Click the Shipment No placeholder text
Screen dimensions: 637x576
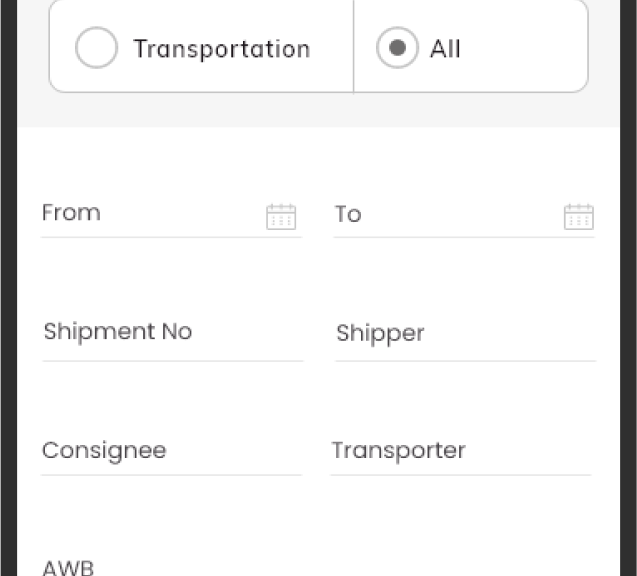coord(118,332)
